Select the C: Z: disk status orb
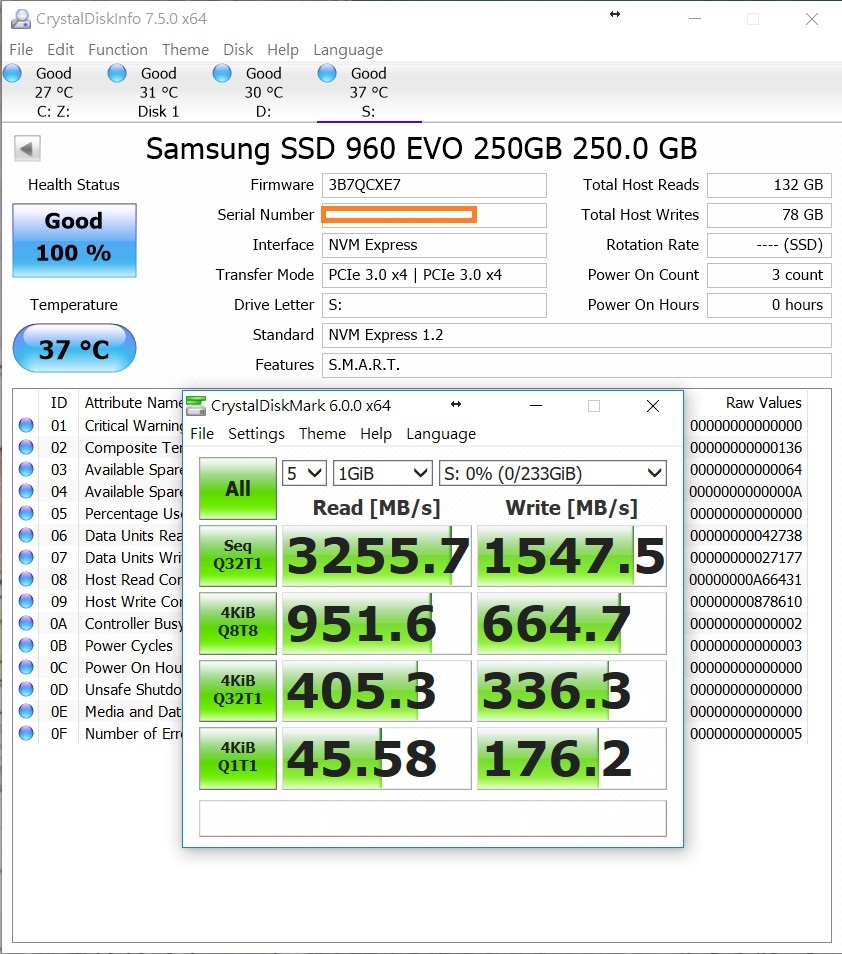 [x=12, y=74]
